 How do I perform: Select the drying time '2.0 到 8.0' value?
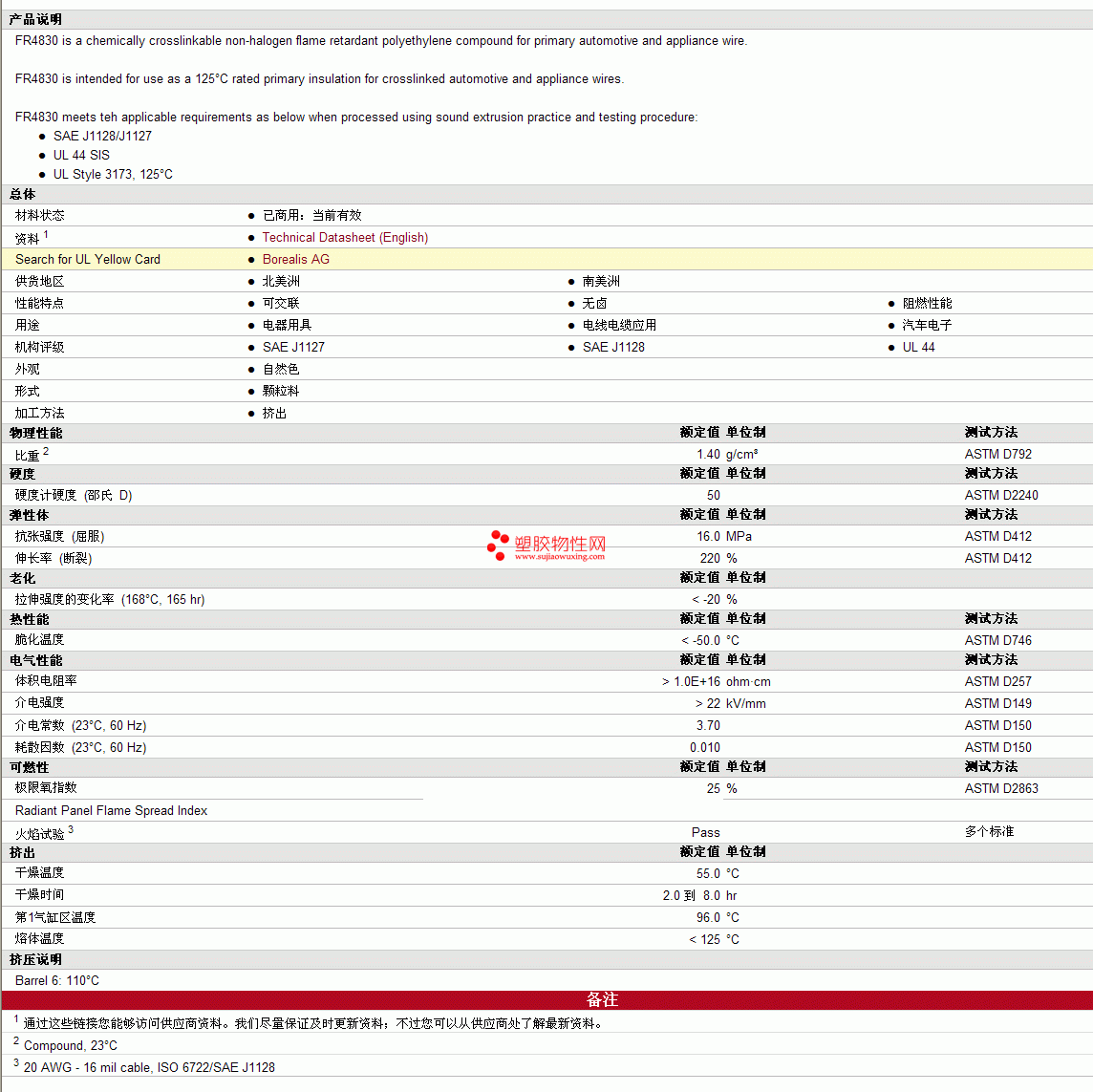[692, 895]
